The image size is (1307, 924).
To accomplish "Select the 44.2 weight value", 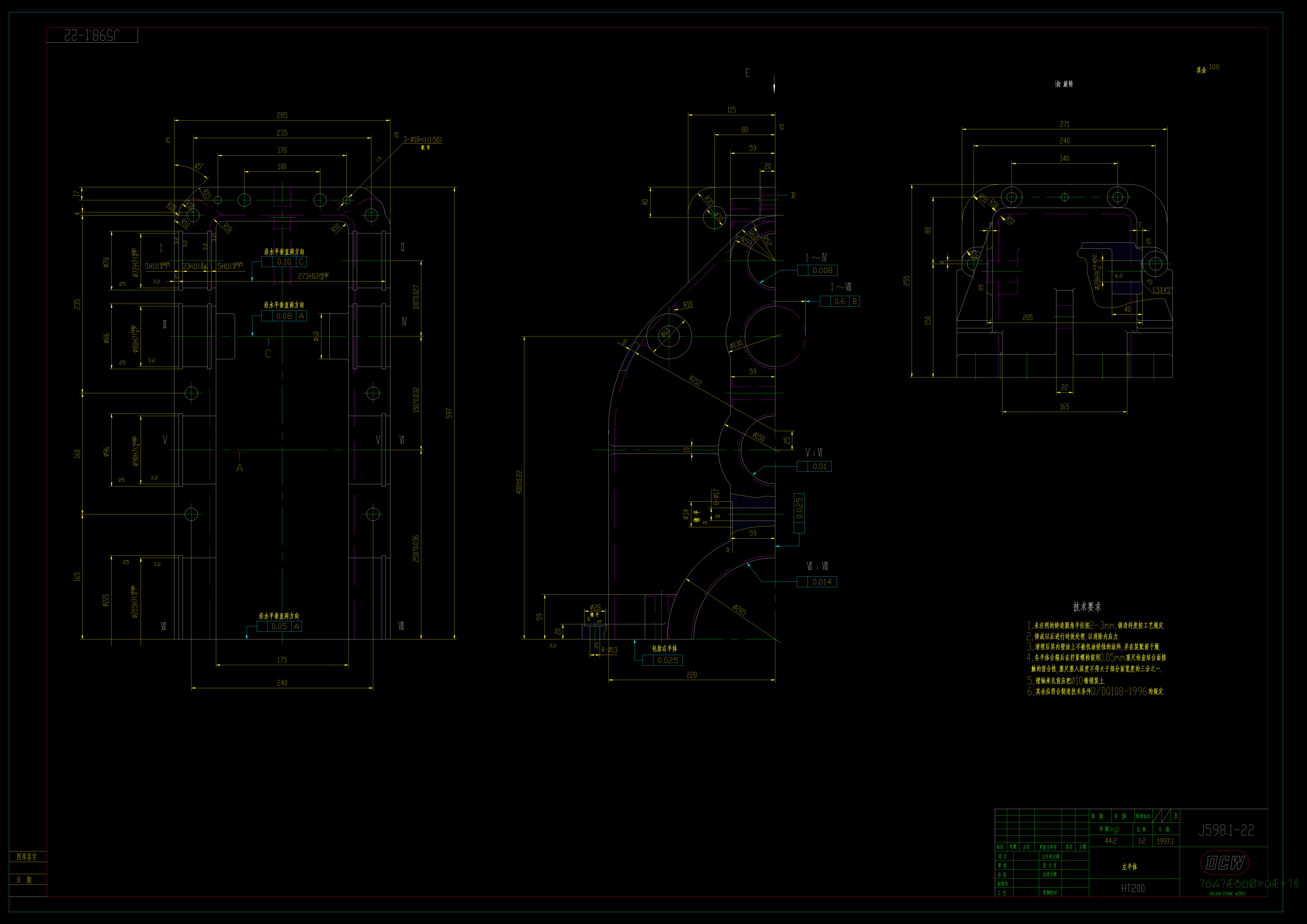I will (x=1111, y=841).
